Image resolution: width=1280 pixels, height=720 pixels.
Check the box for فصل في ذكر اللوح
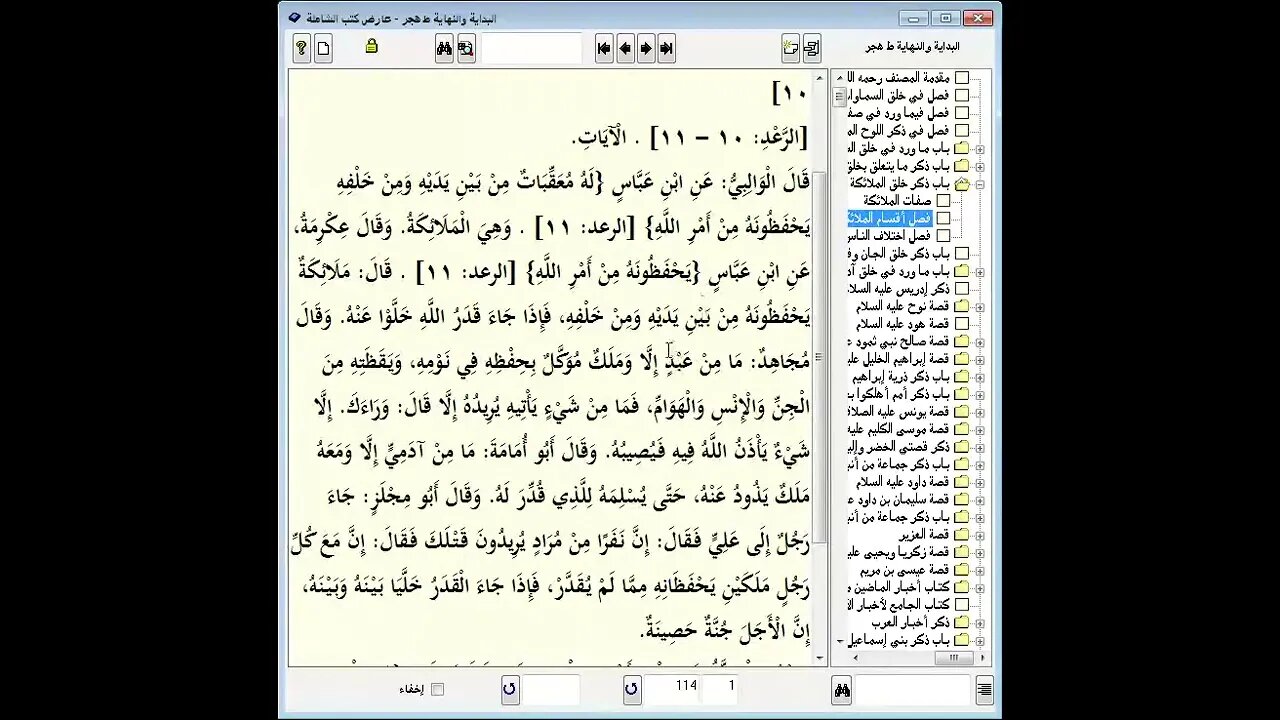(x=962, y=131)
